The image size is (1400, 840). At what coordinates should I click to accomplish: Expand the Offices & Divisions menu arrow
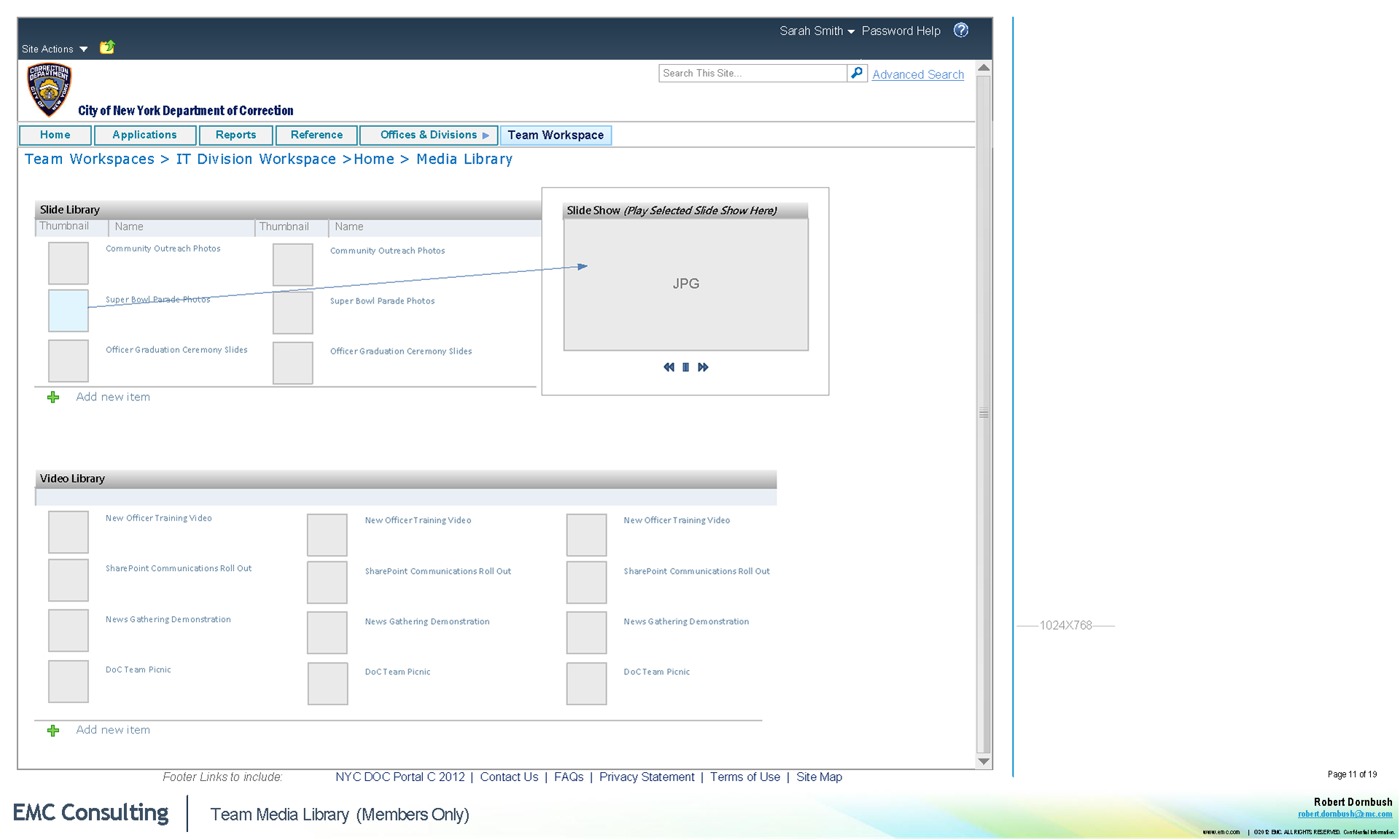pos(486,136)
